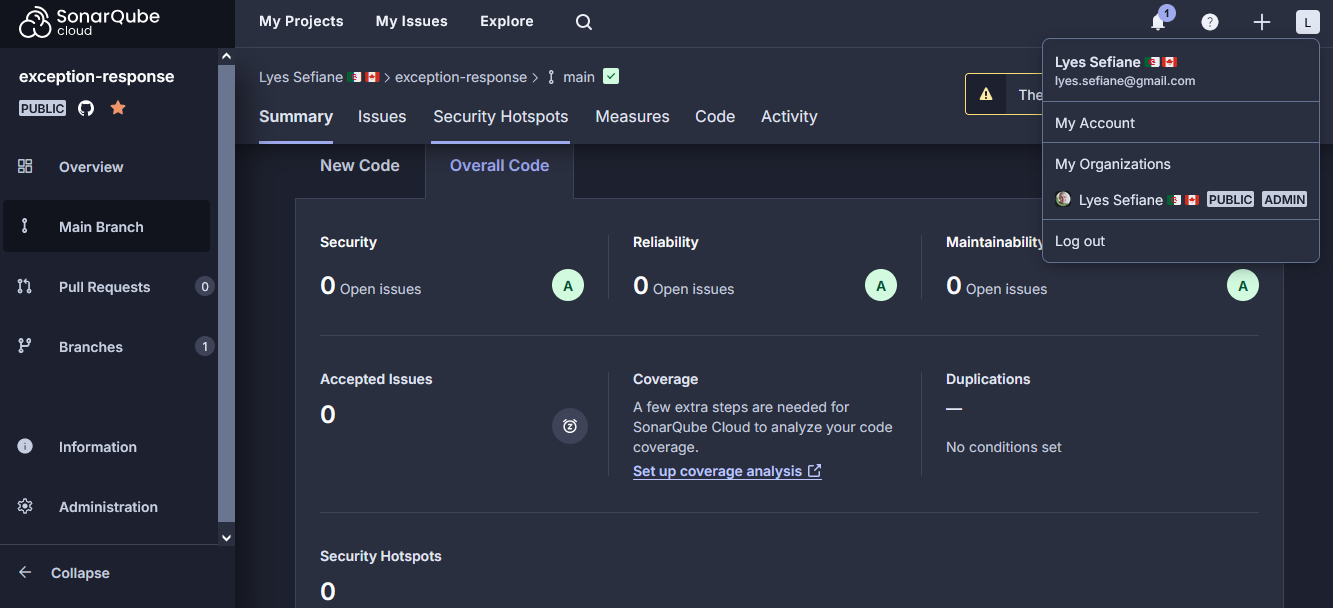Switch to the Security Hotspots tab
The height and width of the screenshot is (608, 1333).
(501, 116)
